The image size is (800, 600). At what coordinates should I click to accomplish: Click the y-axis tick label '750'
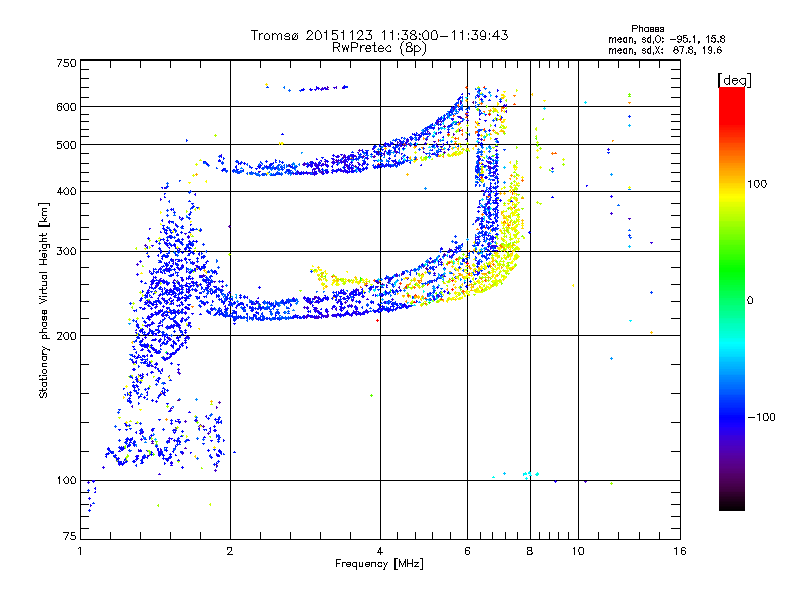coord(67,63)
